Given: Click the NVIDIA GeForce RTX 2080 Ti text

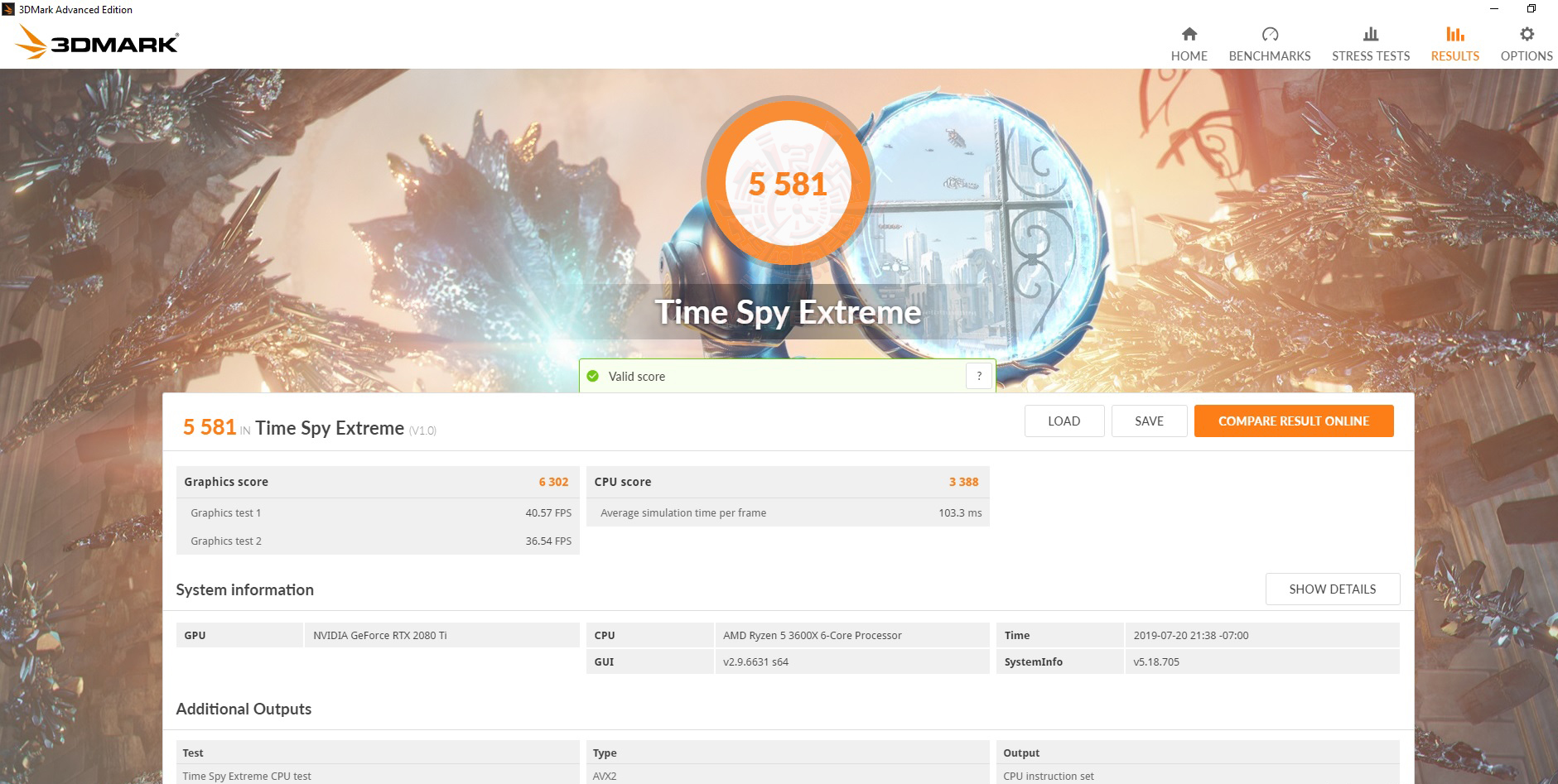Looking at the screenshot, I should tap(379, 635).
